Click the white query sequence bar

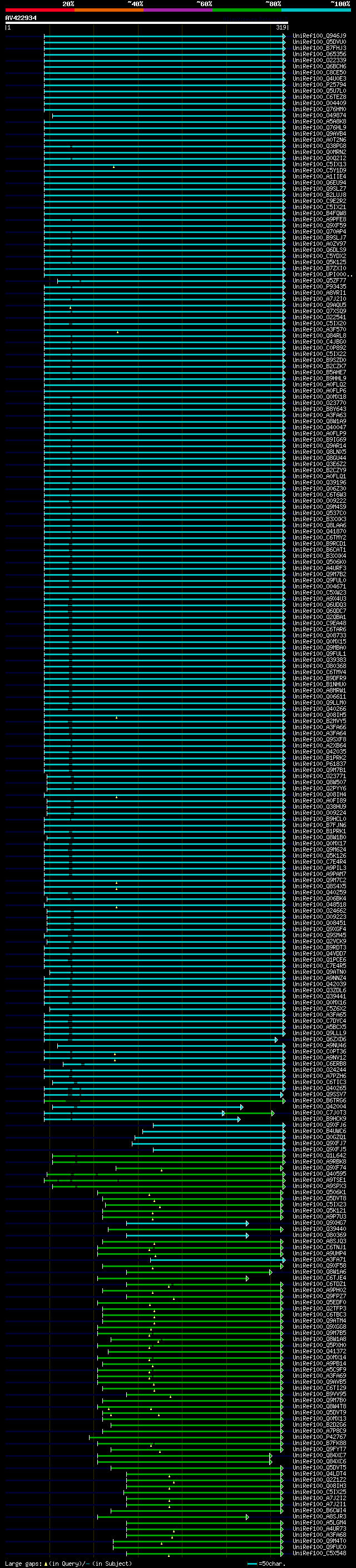pos(147,22)
